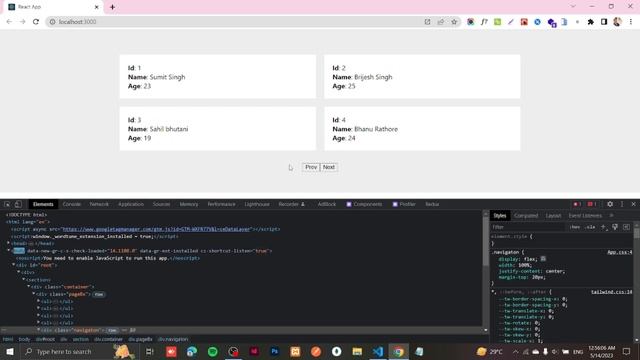
Task: Open the Windows Start menu
Action: [10, 351]
